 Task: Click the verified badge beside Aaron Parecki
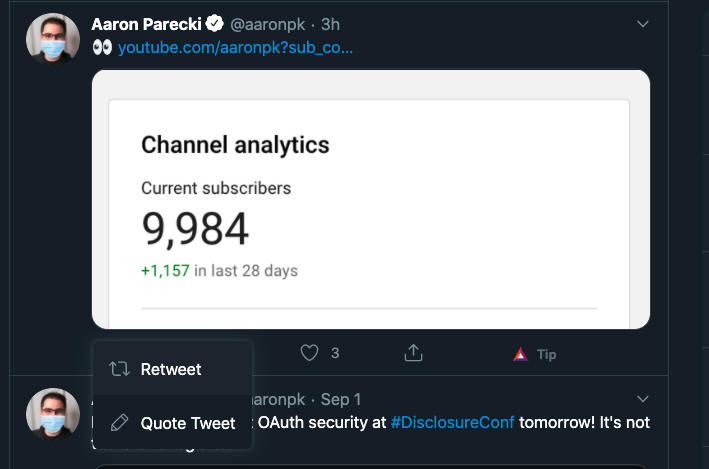[215, 24]
